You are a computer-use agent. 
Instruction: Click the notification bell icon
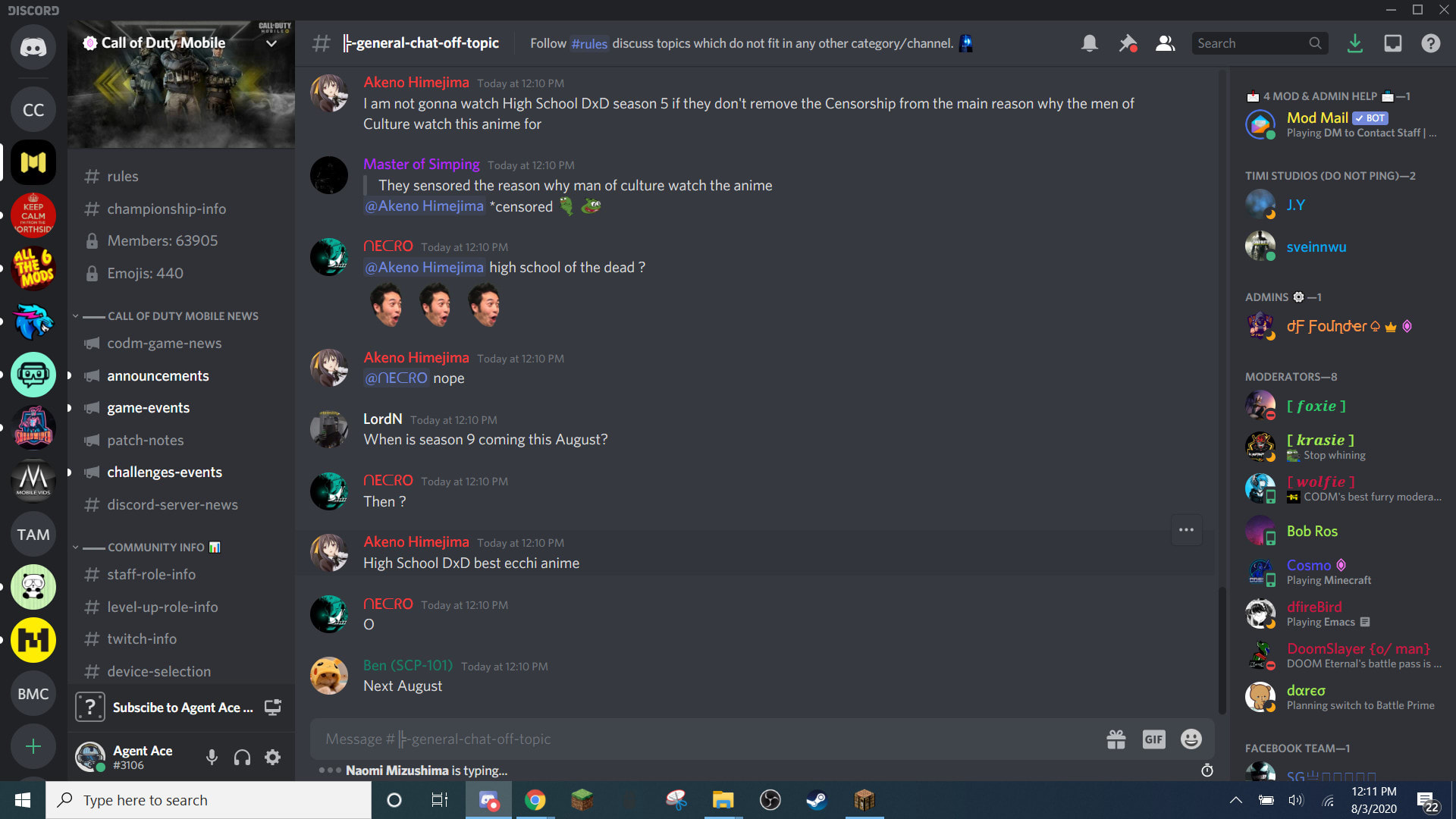(1089, 43)
